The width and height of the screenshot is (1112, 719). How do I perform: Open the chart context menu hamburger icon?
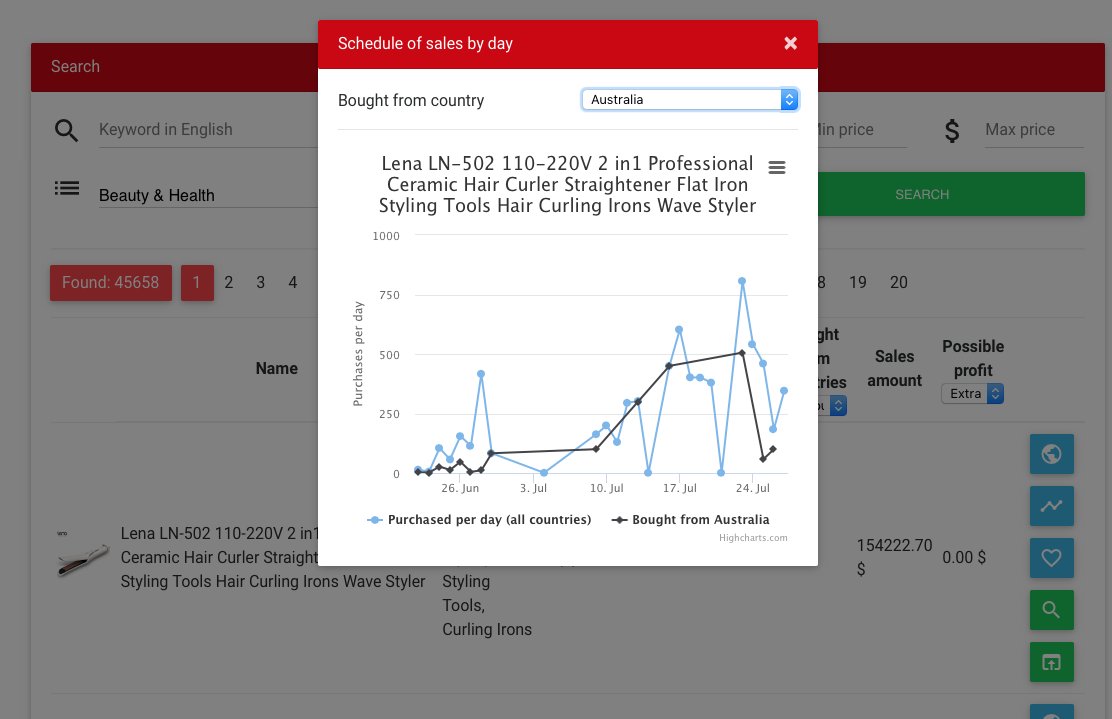[x=777, y=167]
